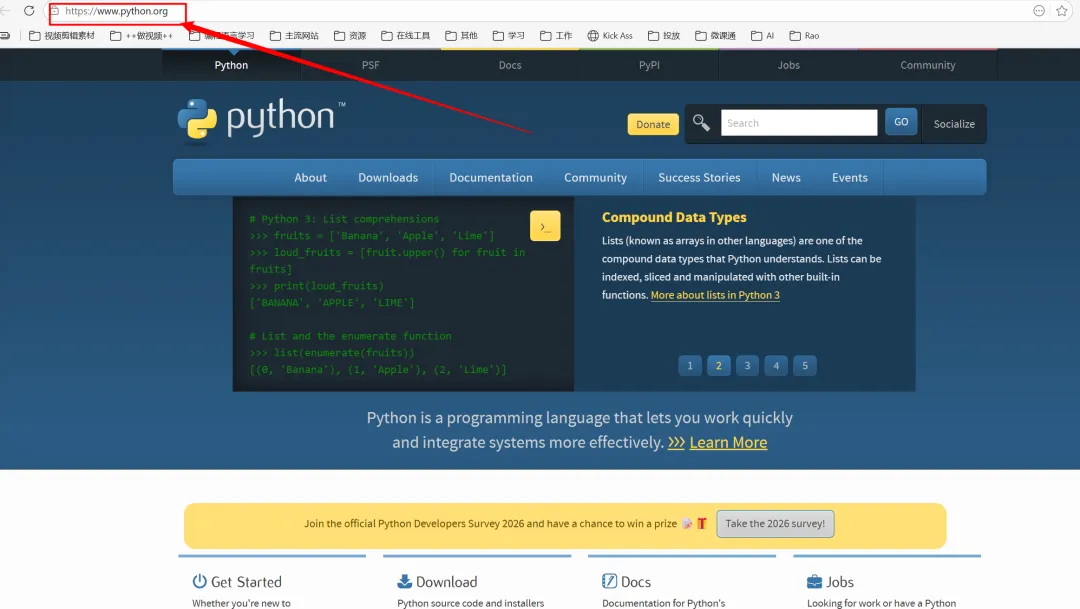Open the Kick Ass bookmark

click(610, 36)
